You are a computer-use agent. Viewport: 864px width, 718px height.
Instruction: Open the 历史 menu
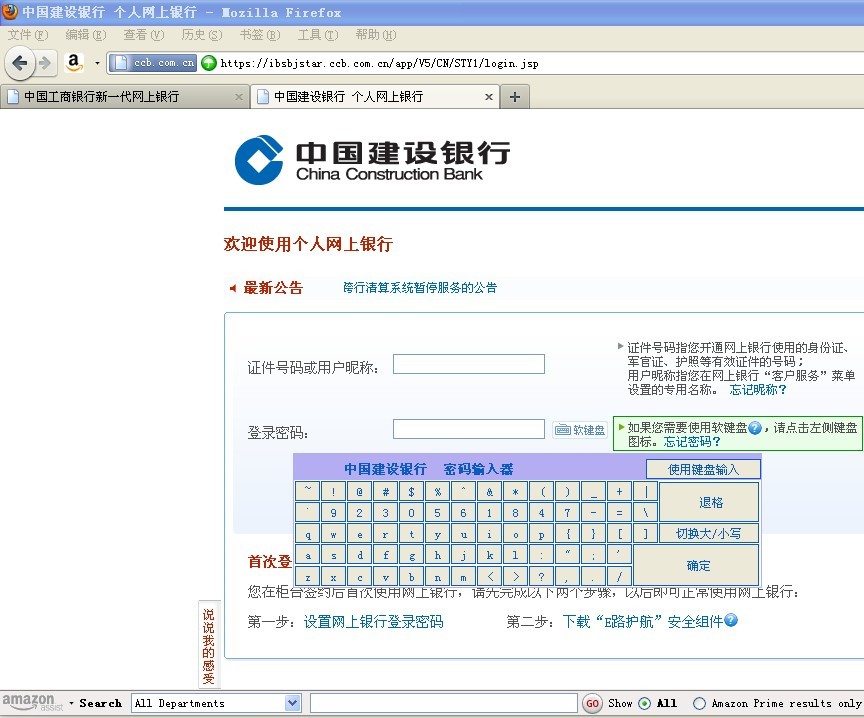click(x=202, y=35)
